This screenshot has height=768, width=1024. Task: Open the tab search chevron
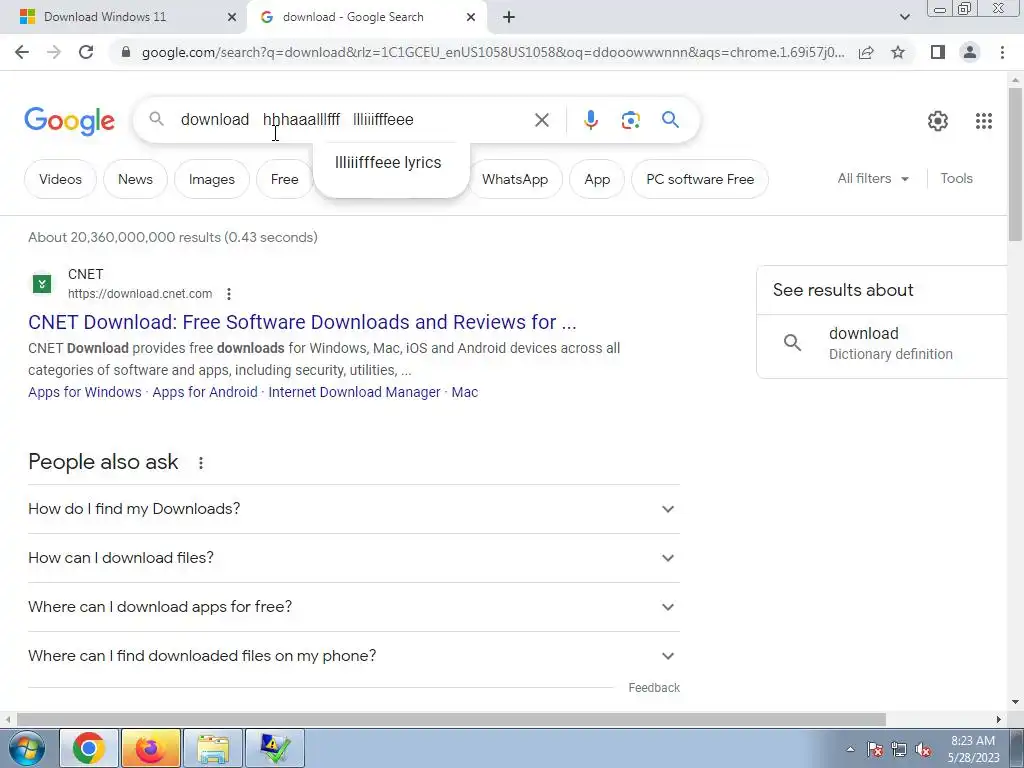tap(904, 17)
